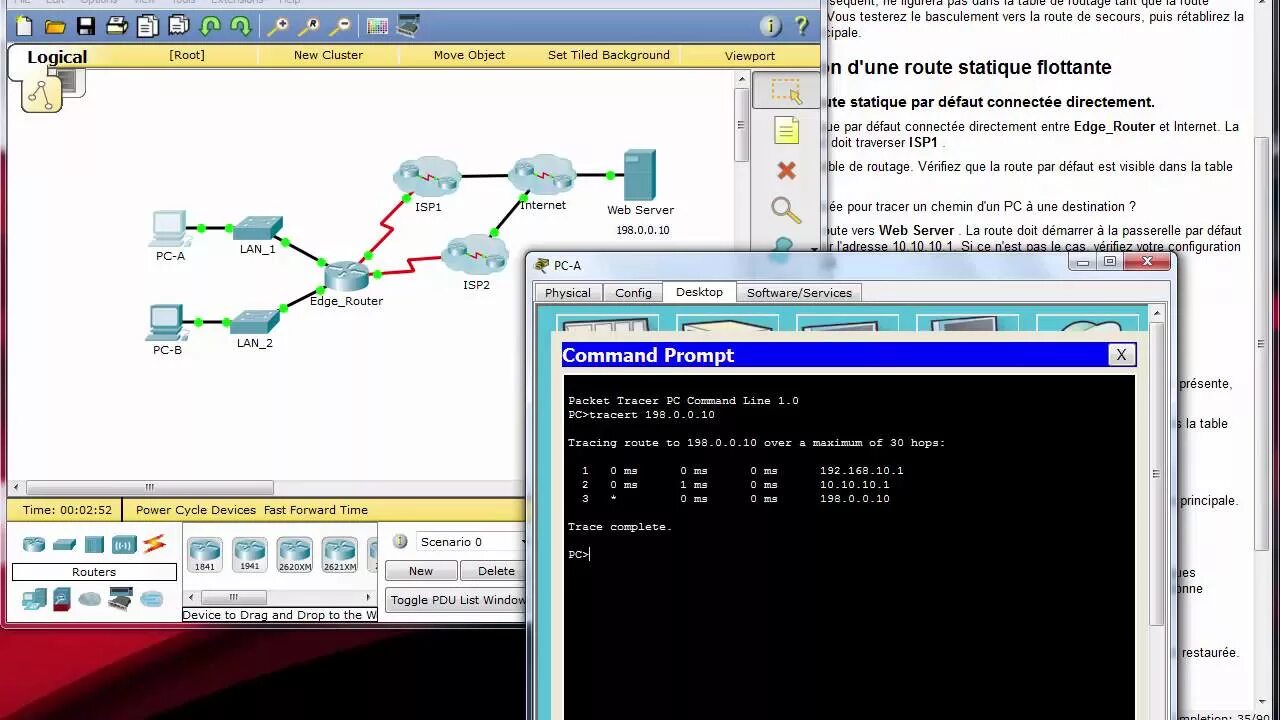Screen dimensions: 1280x720
Task: Switch to the Config tab in PC-A
Action: coord(633,293)
